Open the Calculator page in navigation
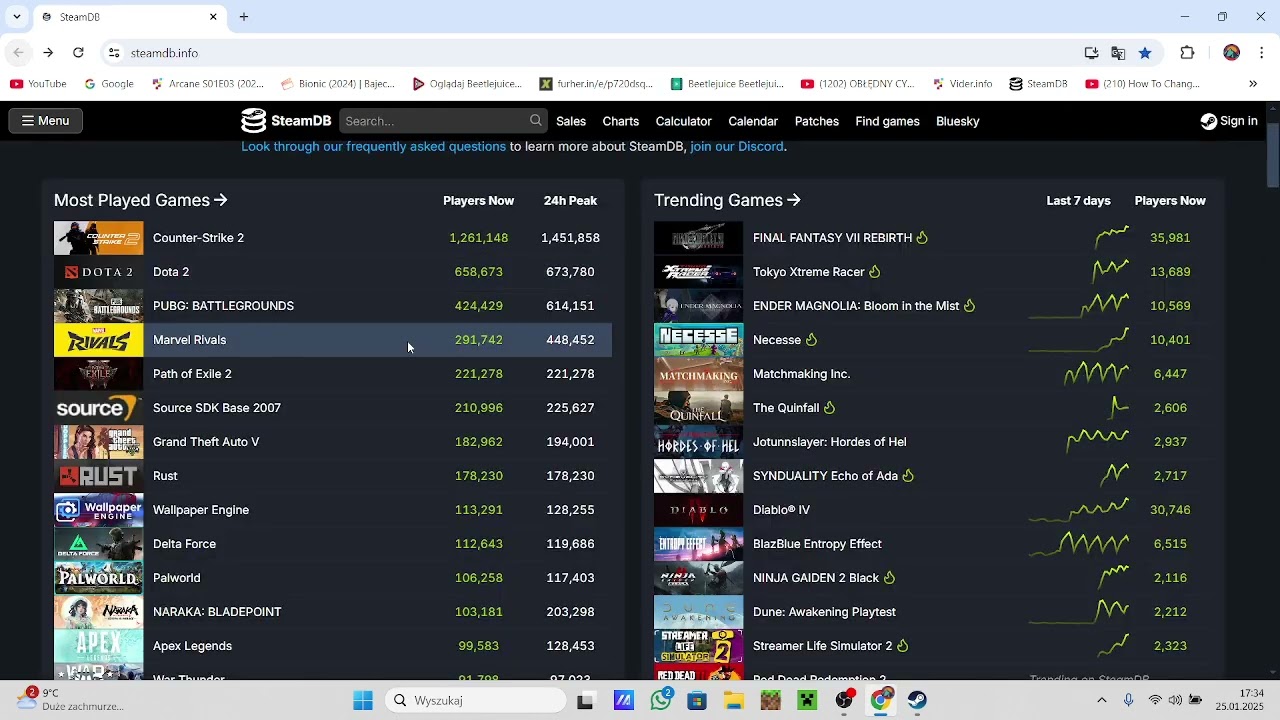1280x720 pixels. coord(683,121)
